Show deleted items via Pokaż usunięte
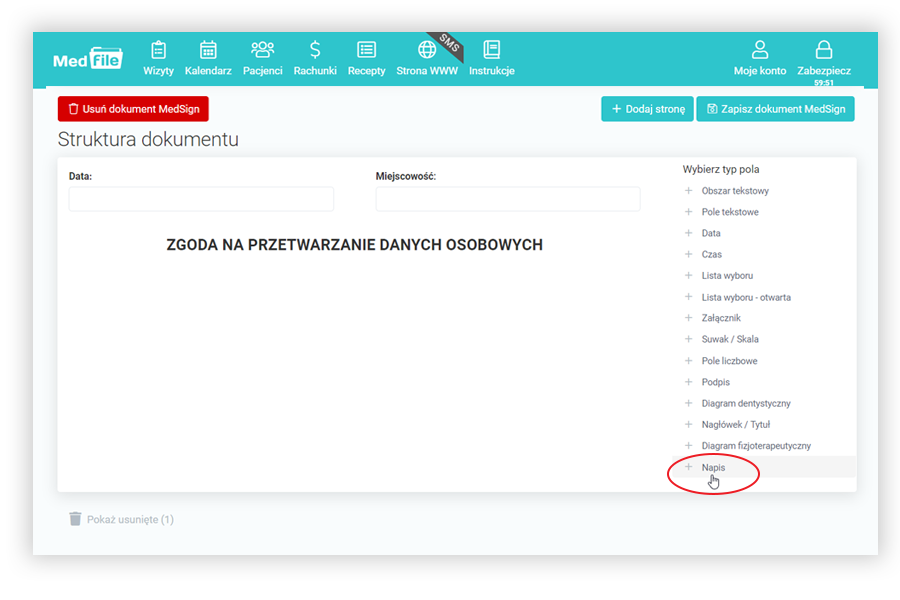900x600 pixels. pyautogui.click(x=121, y=519)
